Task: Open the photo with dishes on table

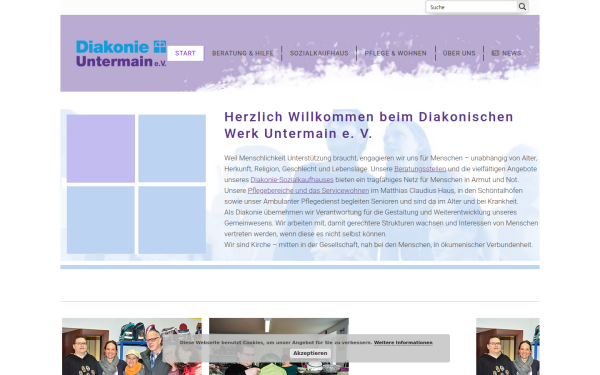Action: coord(279,346)
